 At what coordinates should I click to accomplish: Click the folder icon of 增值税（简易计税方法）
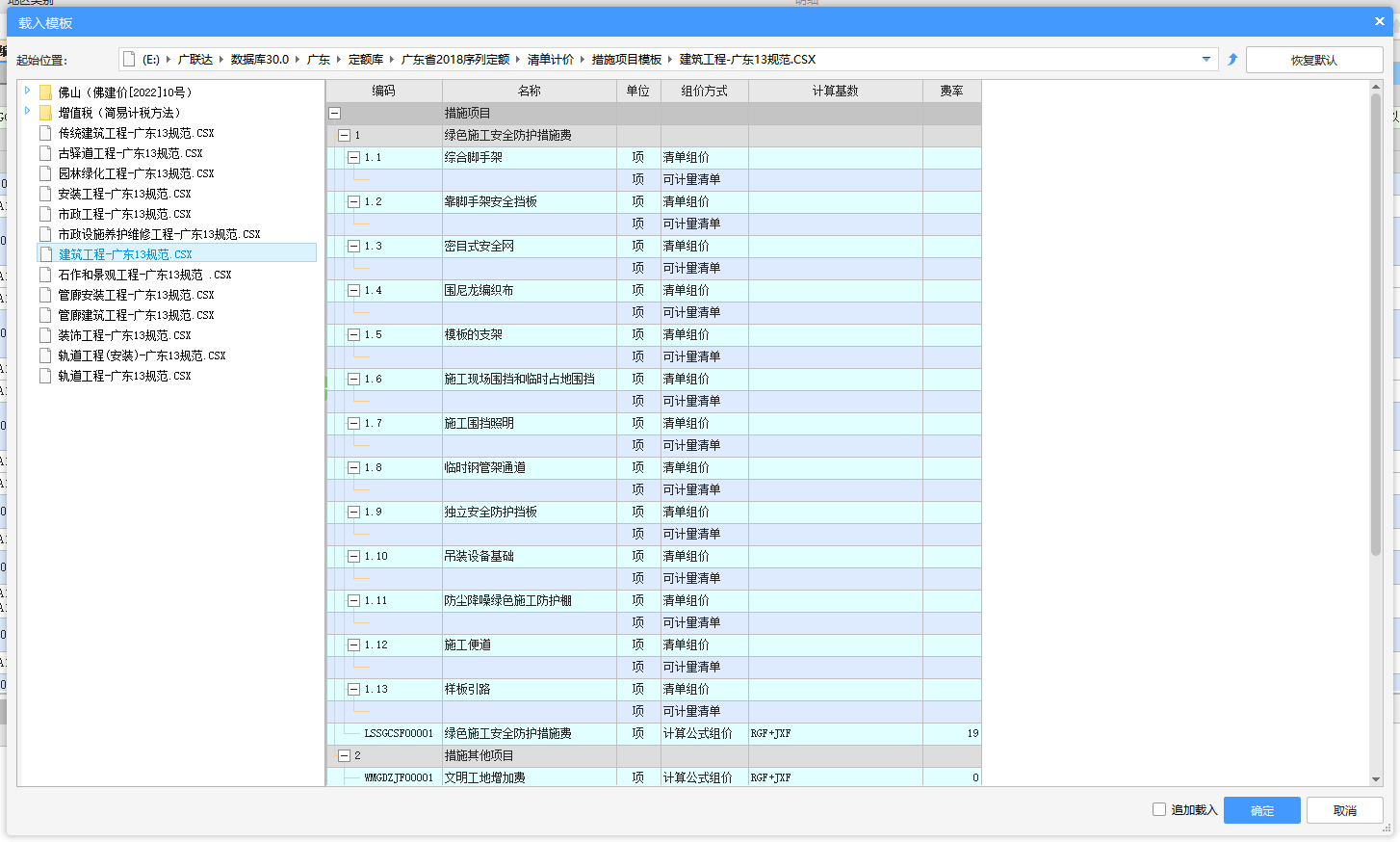(45, 113)
